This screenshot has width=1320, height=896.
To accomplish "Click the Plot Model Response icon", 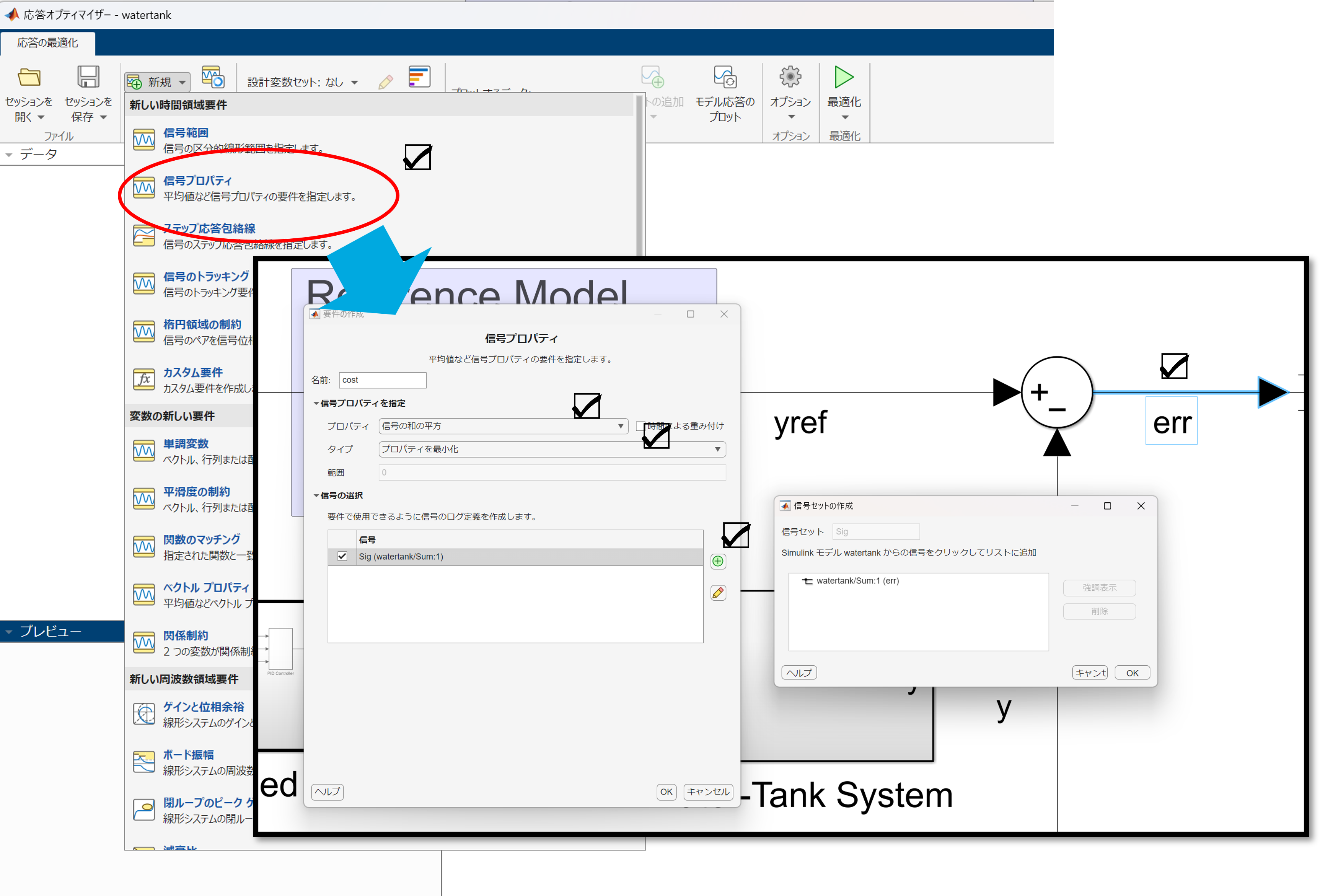I will click(725, 77).
